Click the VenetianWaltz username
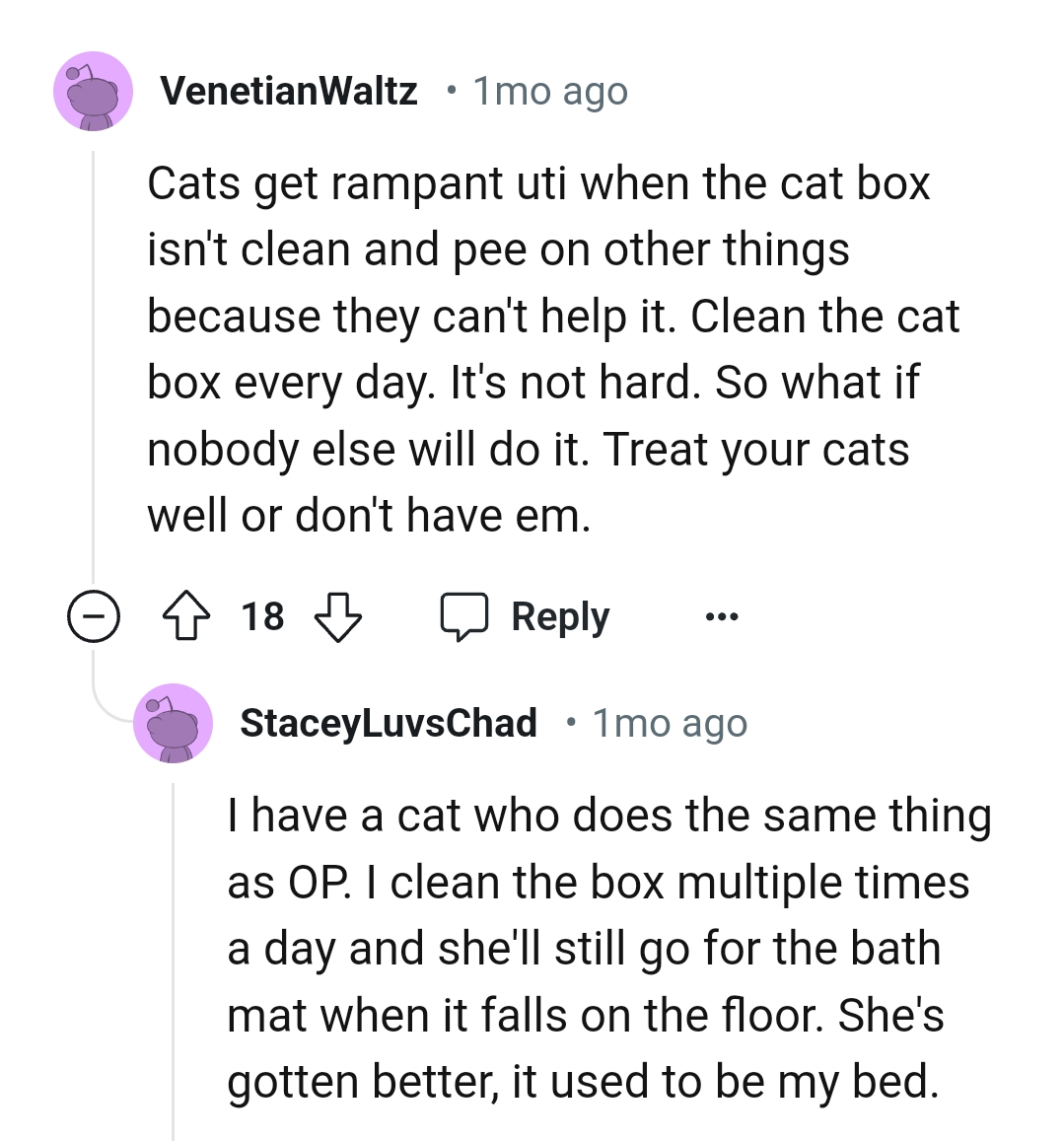The height and width of the screenshot is (1141, 1064). [289, 92]
